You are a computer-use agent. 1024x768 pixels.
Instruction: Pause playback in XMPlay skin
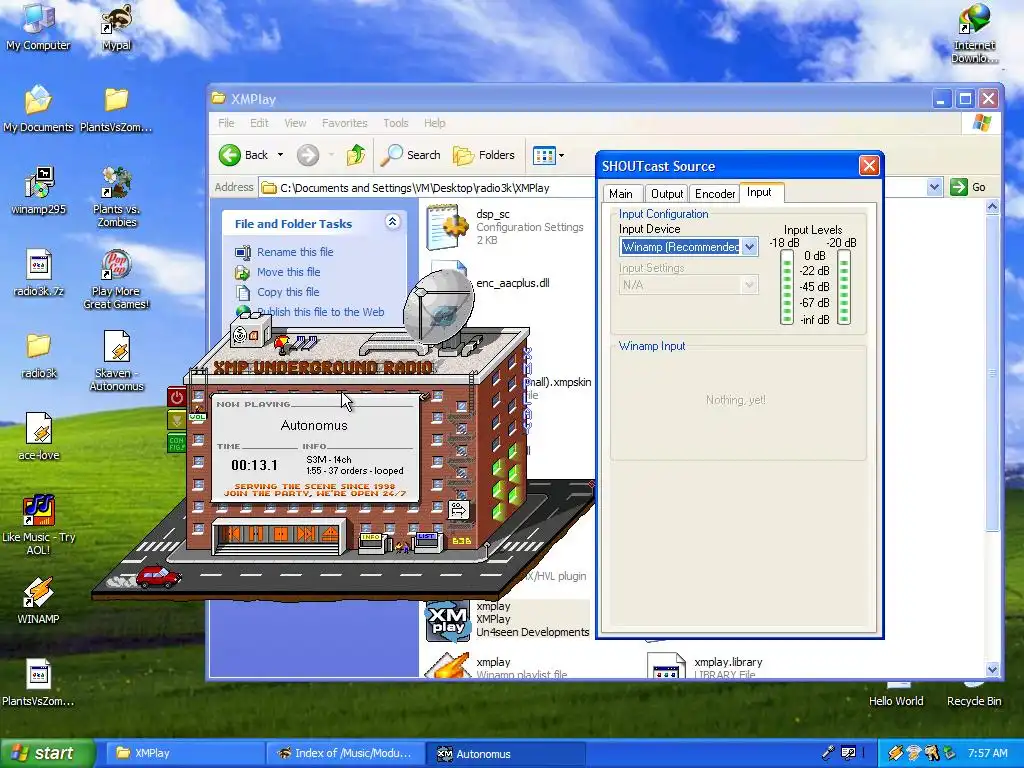[x=256, y=535]
